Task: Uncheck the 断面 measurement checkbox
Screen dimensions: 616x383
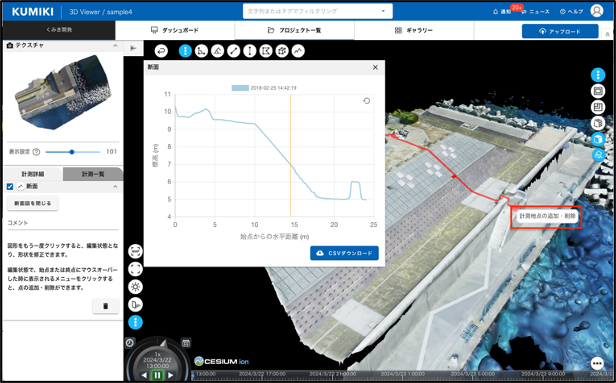Action: [10, 187]
